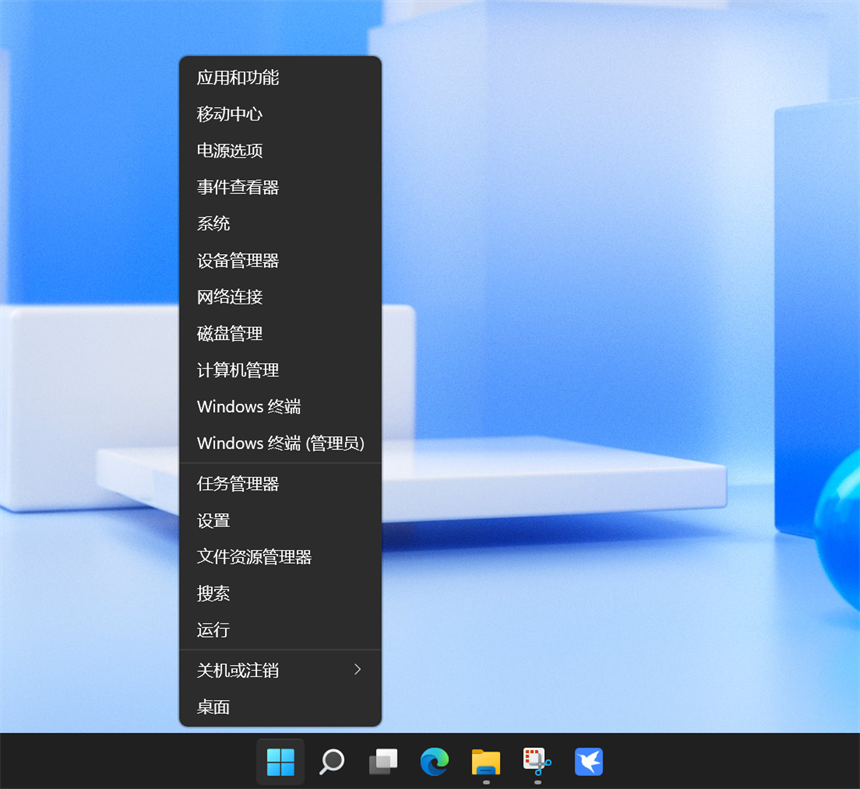Open 网络连接 from the list
Screen dimensions: 860x789
[230, 297]
